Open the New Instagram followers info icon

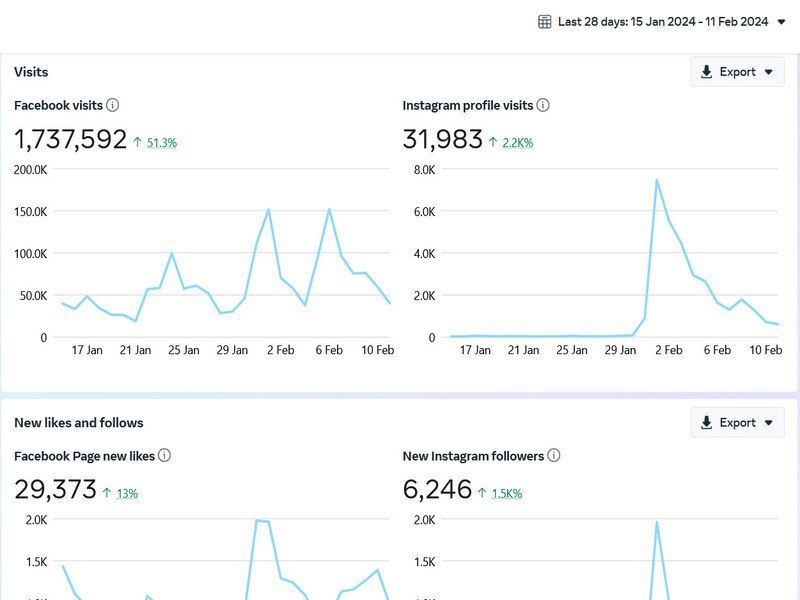pos(554,456)
